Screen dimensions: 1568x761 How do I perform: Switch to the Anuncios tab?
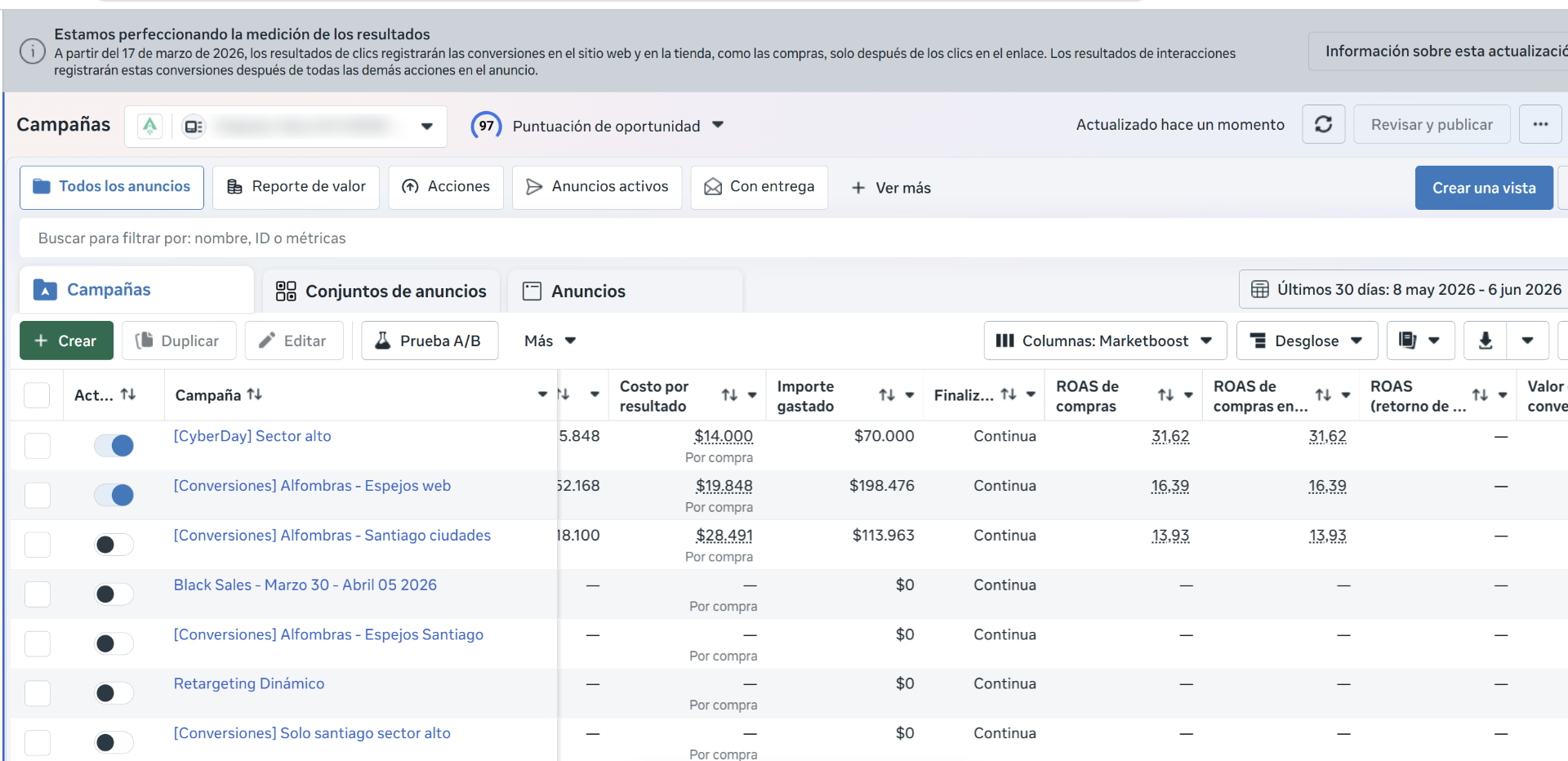tap(625, 291)
